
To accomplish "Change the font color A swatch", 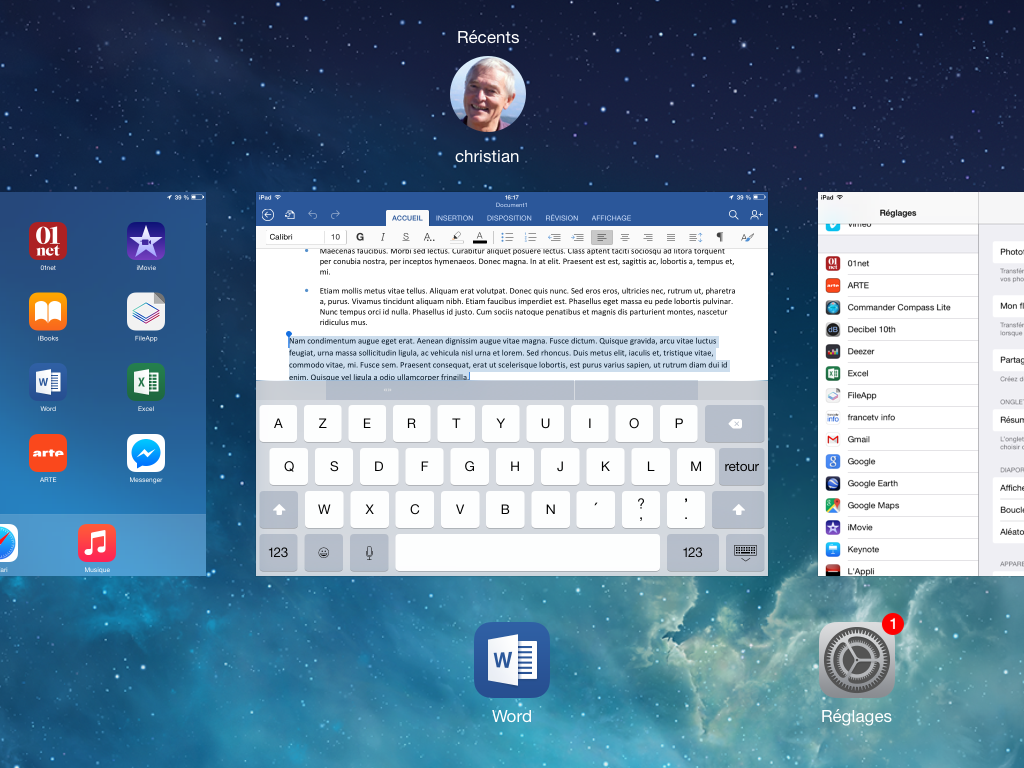I will pyautogui.click(x=480, y=237).
